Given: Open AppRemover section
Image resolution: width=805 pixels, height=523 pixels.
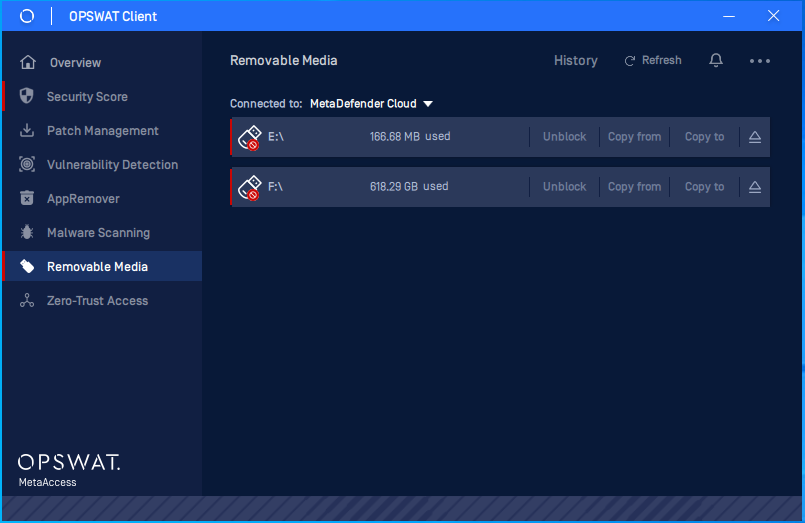Looking at the screenshot, I should (83, 199).
